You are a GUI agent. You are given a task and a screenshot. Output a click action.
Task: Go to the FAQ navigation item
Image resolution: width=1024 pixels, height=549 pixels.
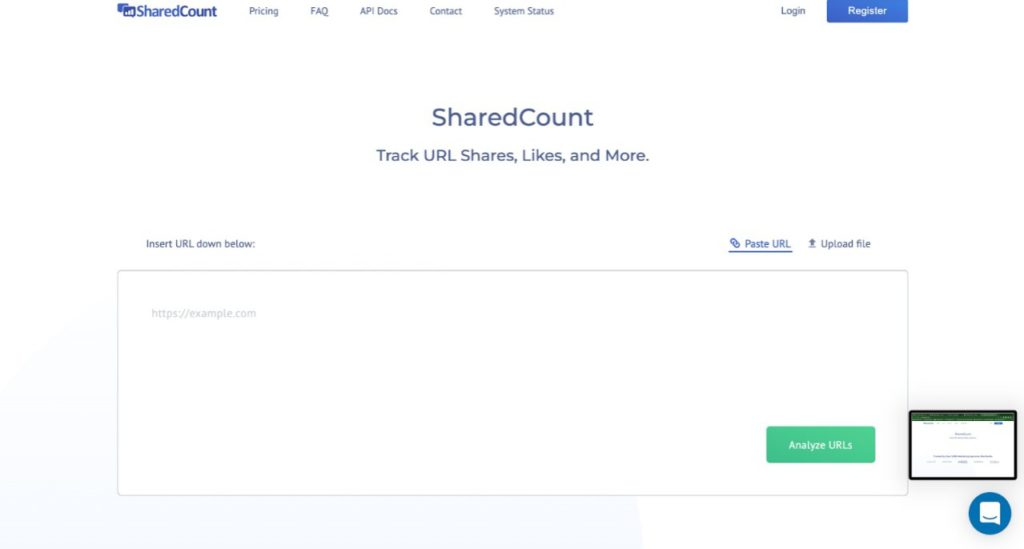[319, 11]
